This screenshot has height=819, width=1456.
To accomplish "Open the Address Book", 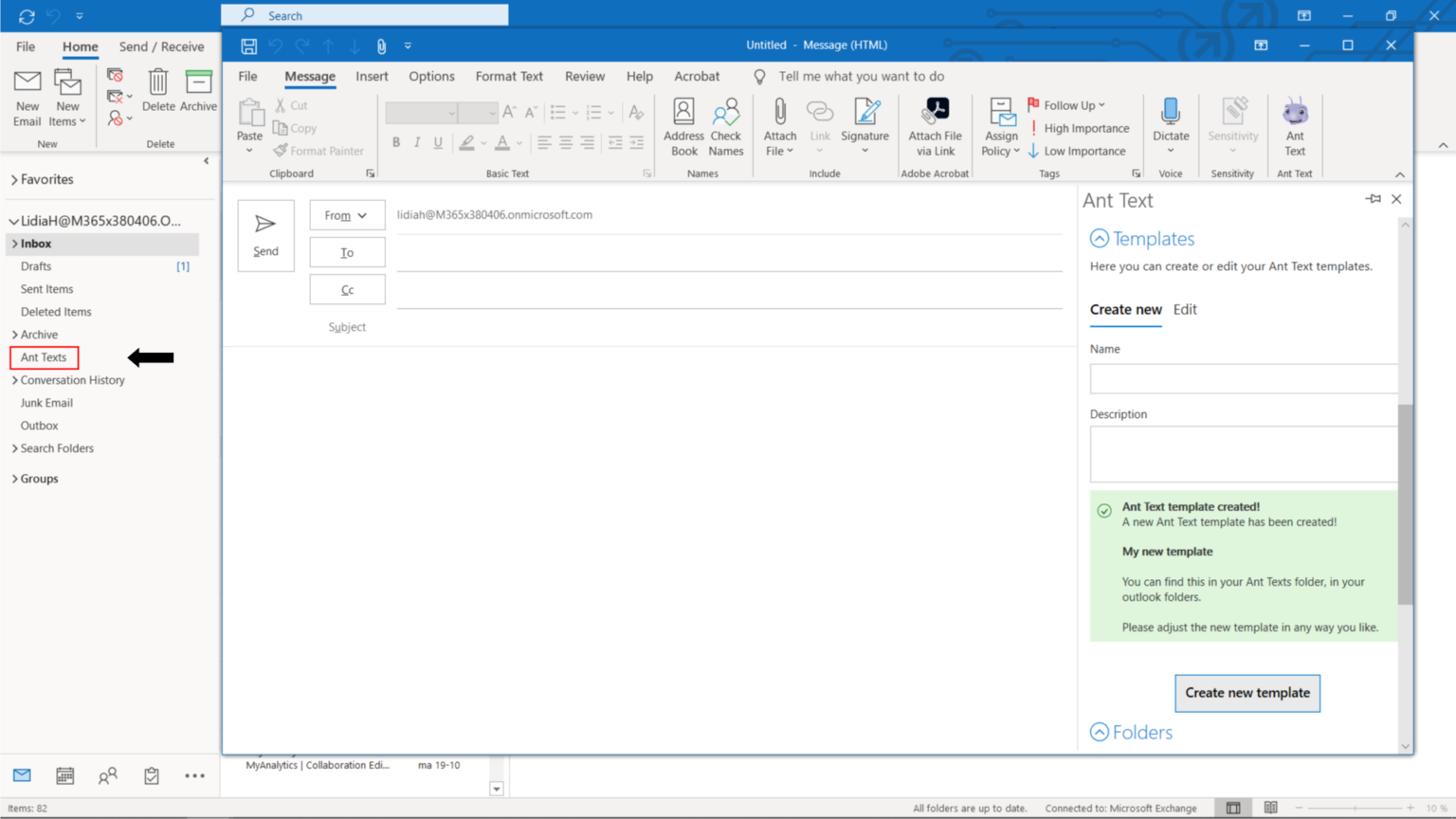I will pos(683,126).
